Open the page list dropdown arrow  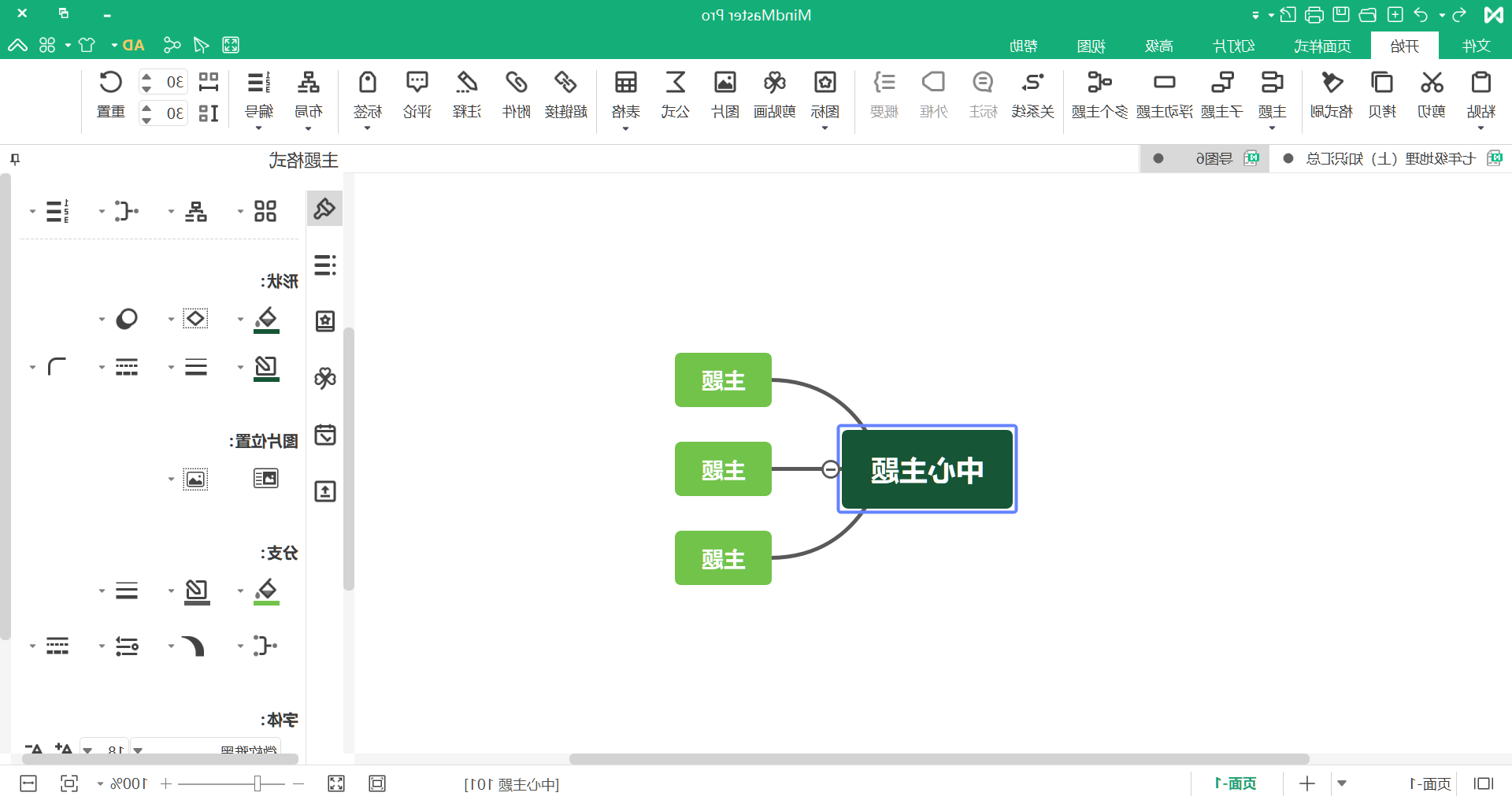(1342, 783)
